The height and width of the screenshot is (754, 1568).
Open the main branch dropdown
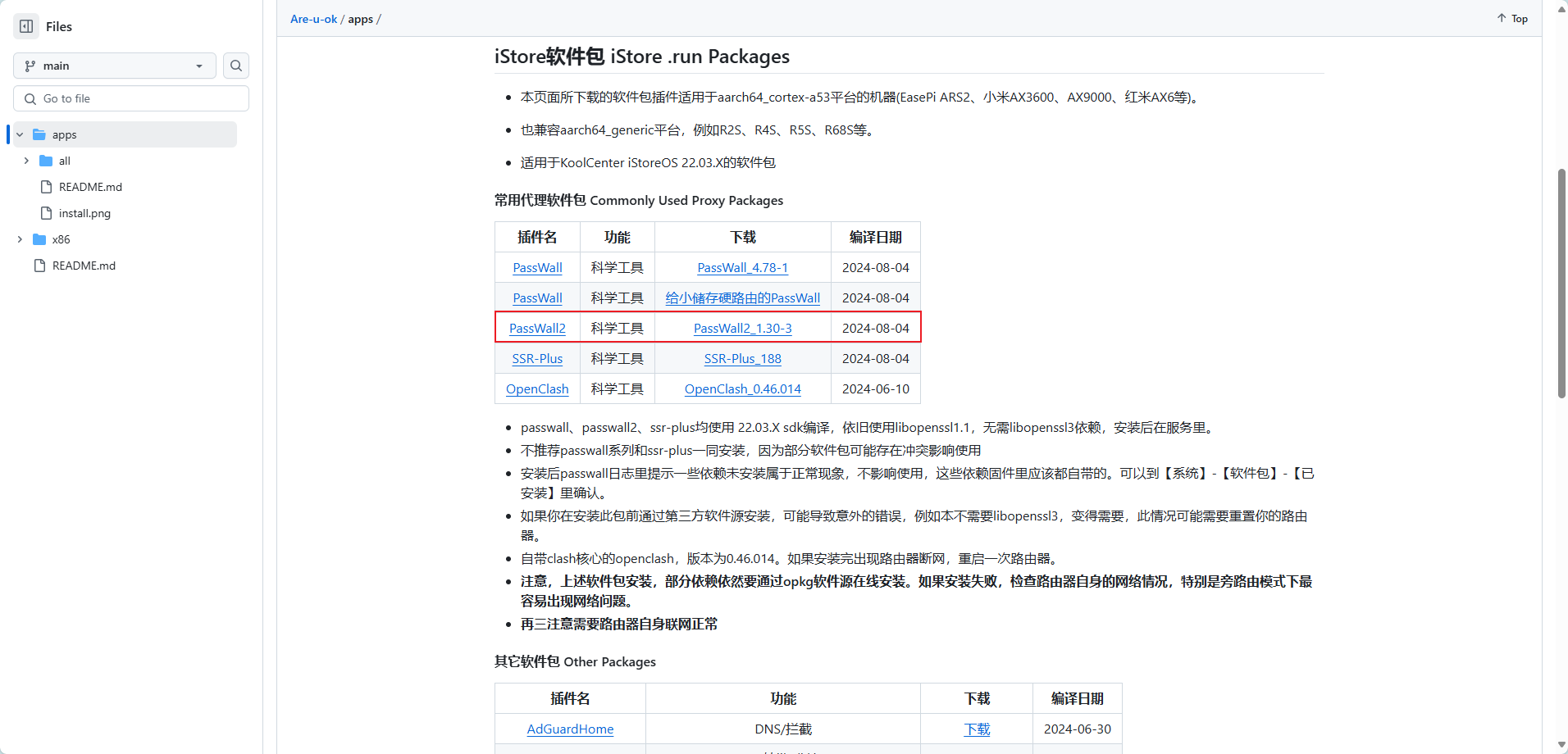pyautogui.click(x=115, y=66)
